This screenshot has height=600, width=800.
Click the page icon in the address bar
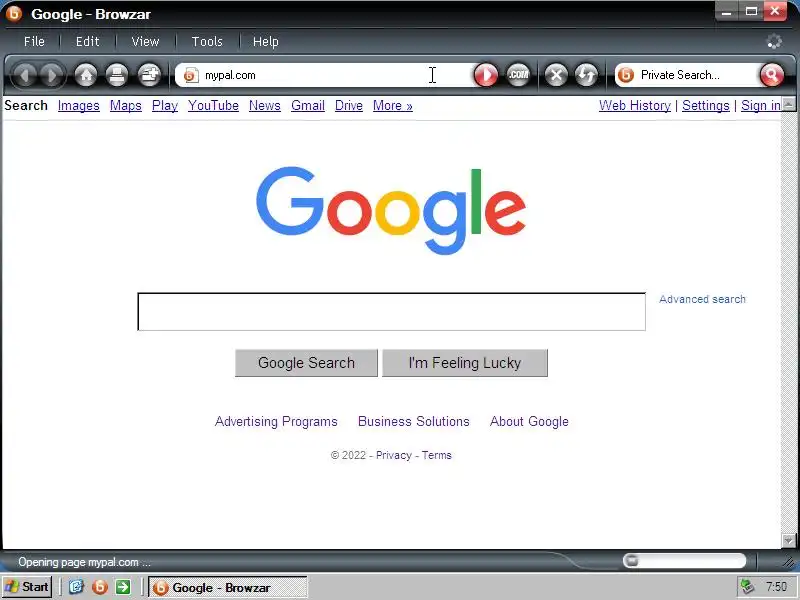190,76
